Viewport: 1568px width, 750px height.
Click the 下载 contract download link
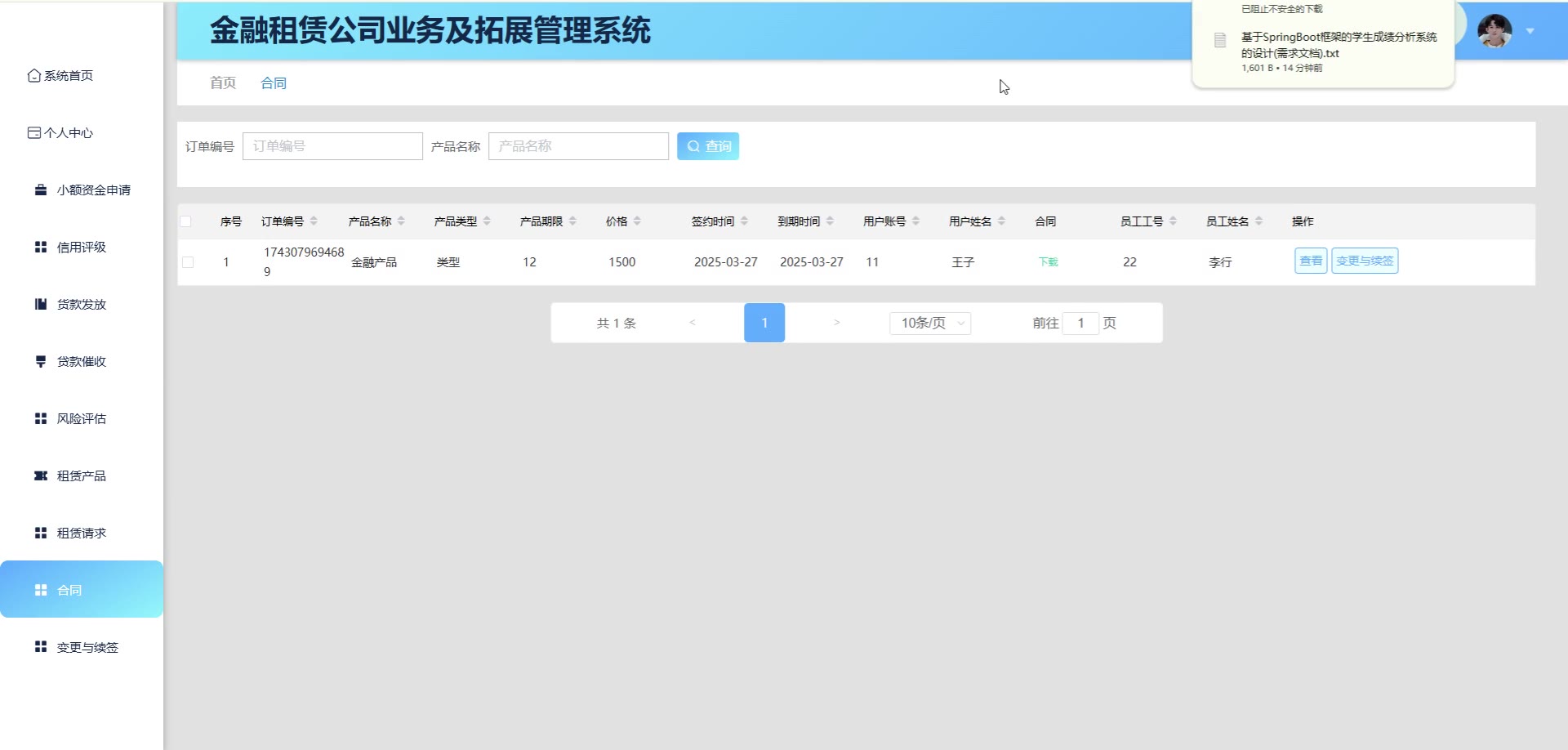[1048, 262]
